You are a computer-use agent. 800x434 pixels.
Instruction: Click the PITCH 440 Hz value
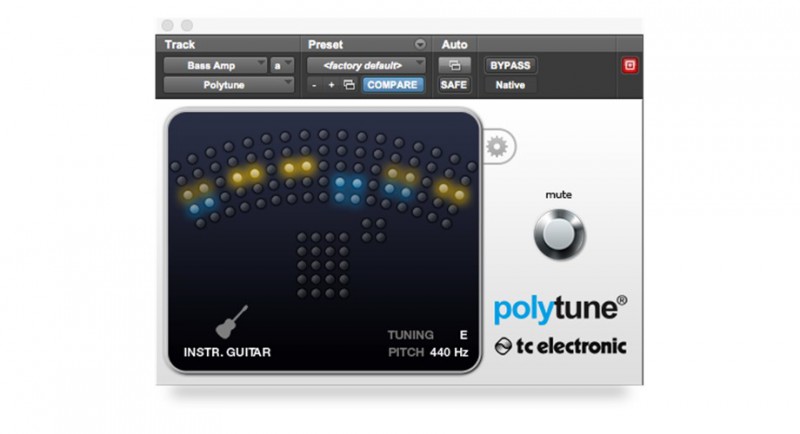click(x=449, y=352)
